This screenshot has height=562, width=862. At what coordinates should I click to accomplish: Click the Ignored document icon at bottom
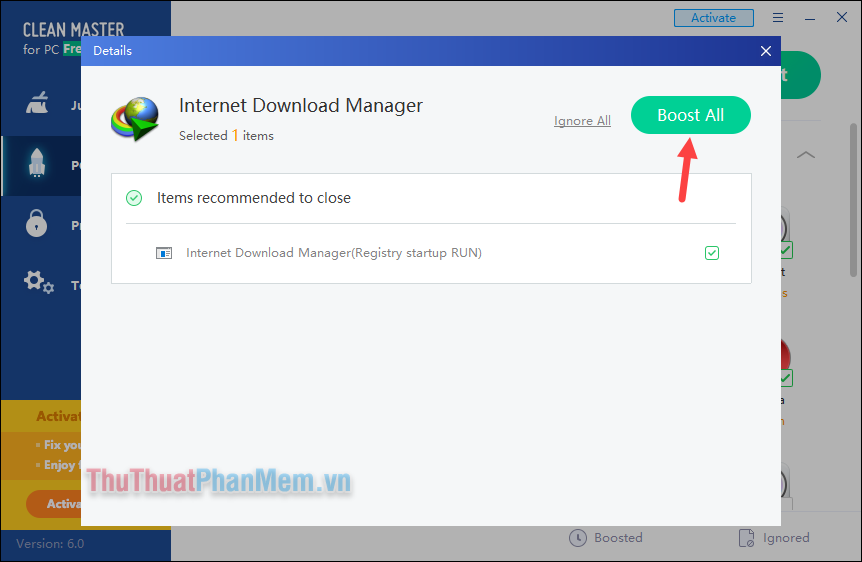coord(747,538)
